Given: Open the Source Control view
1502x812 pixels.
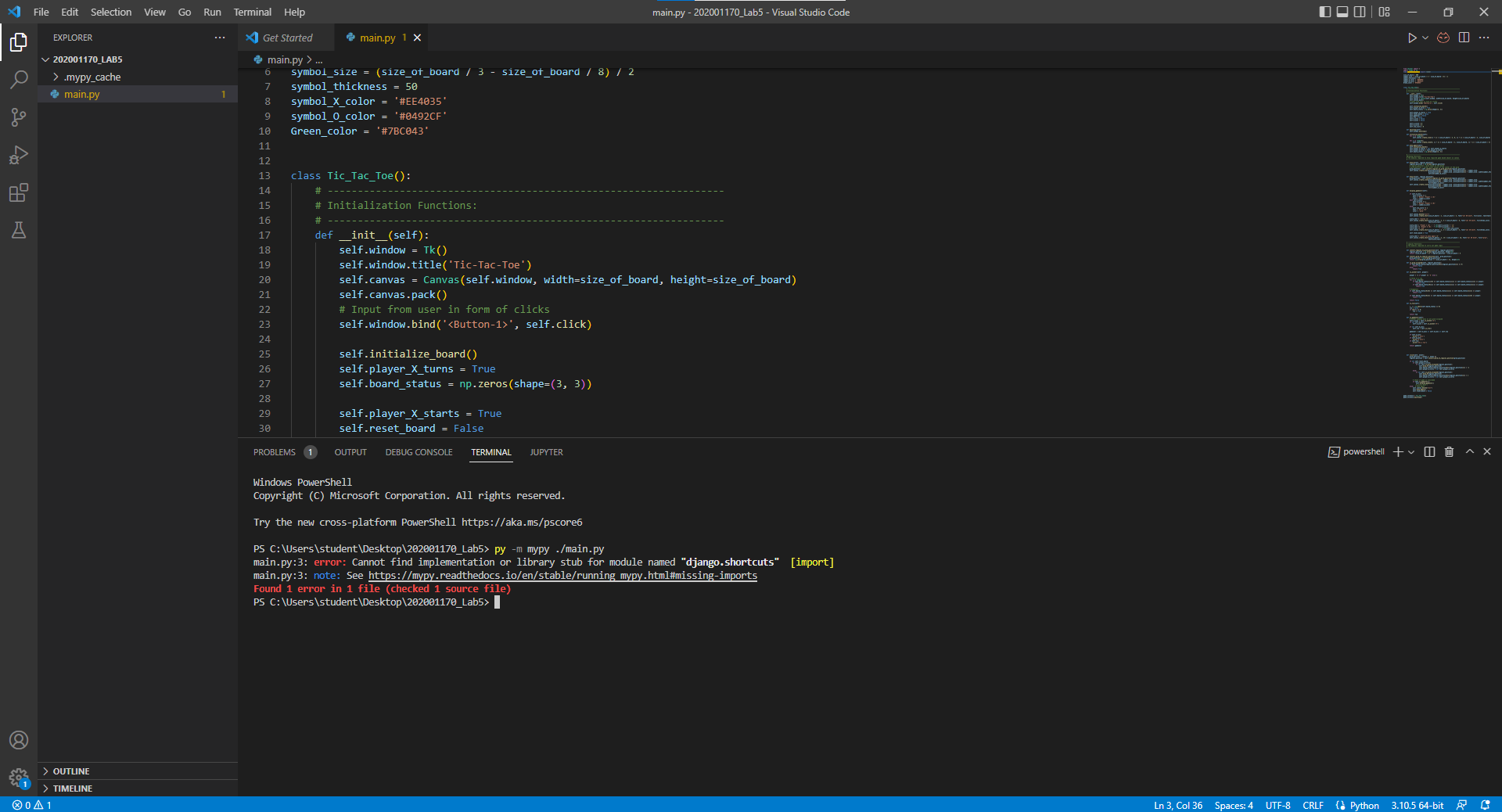Looking at the screenshot, I should tap(19, 117).
